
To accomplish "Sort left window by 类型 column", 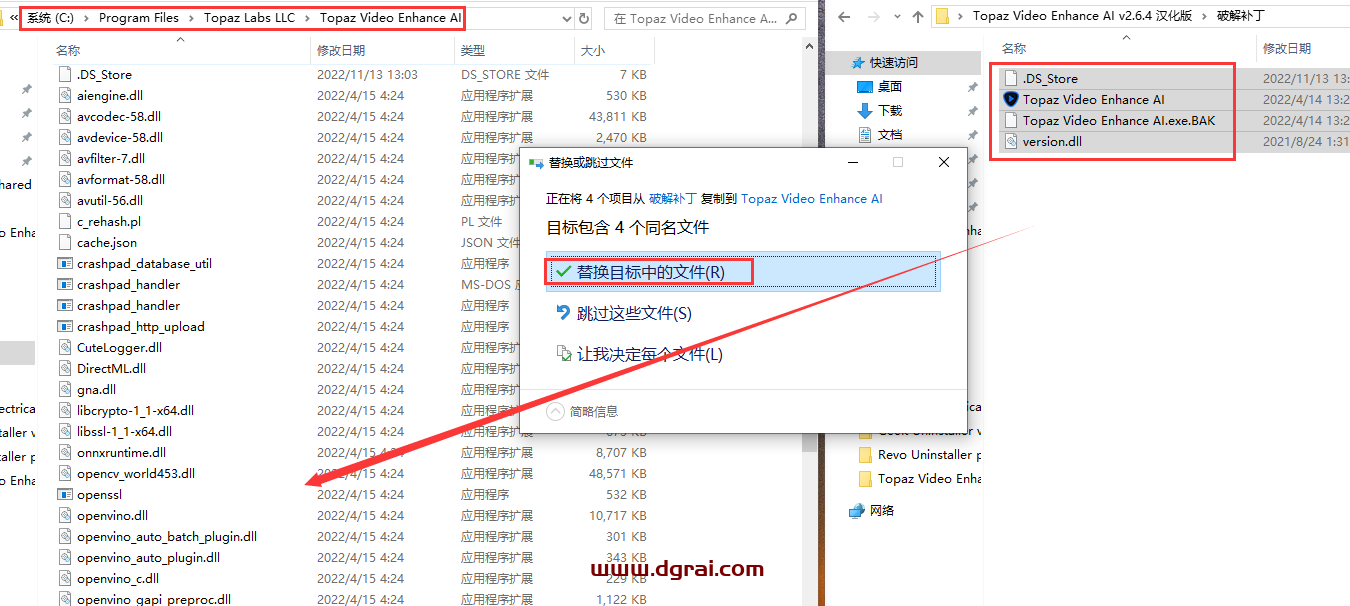I will 472,50.
